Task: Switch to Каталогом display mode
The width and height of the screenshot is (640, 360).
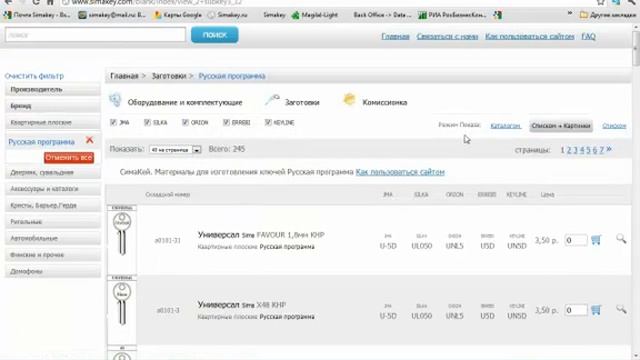Action: click(505, 126)
